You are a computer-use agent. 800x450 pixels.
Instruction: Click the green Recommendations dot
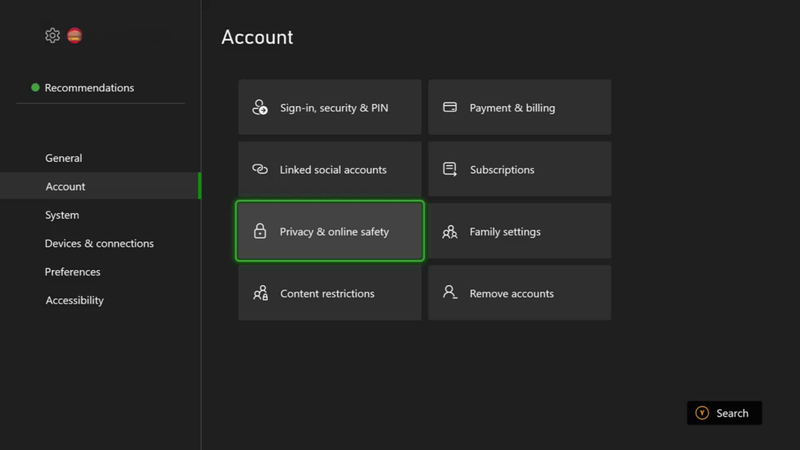(35, 87)
